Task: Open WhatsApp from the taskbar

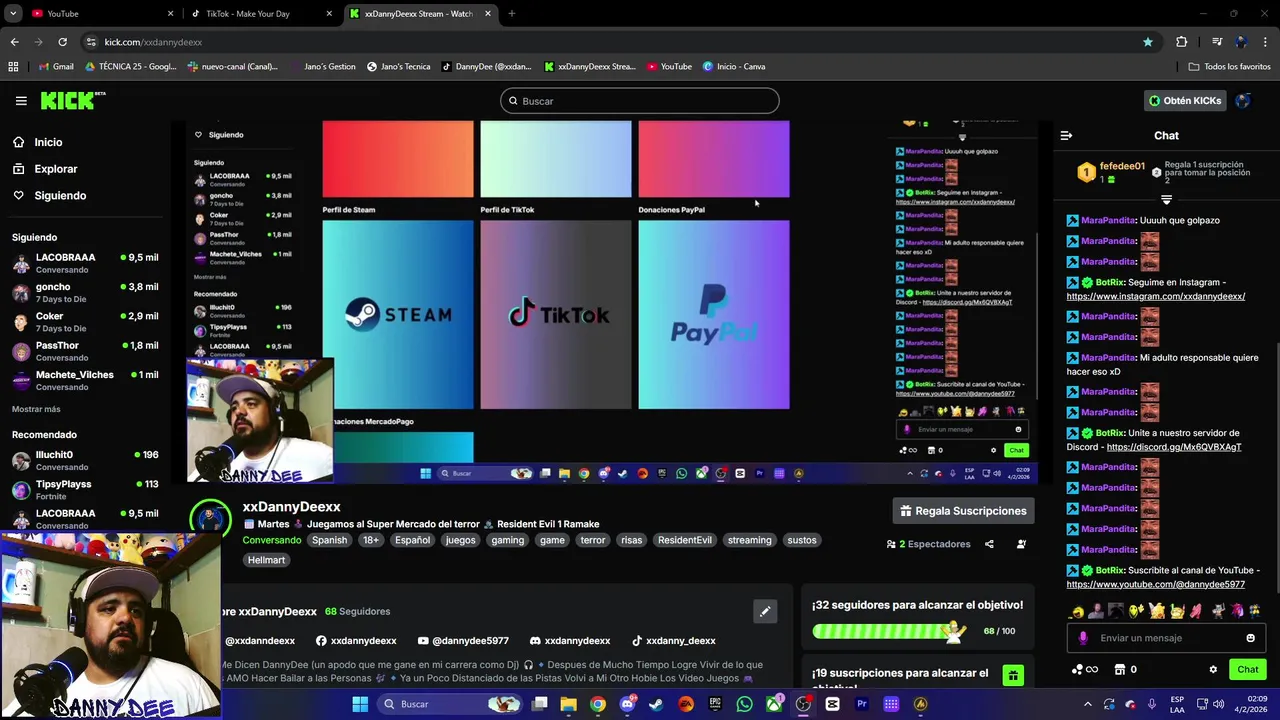Action: click(x=744, y=704)
